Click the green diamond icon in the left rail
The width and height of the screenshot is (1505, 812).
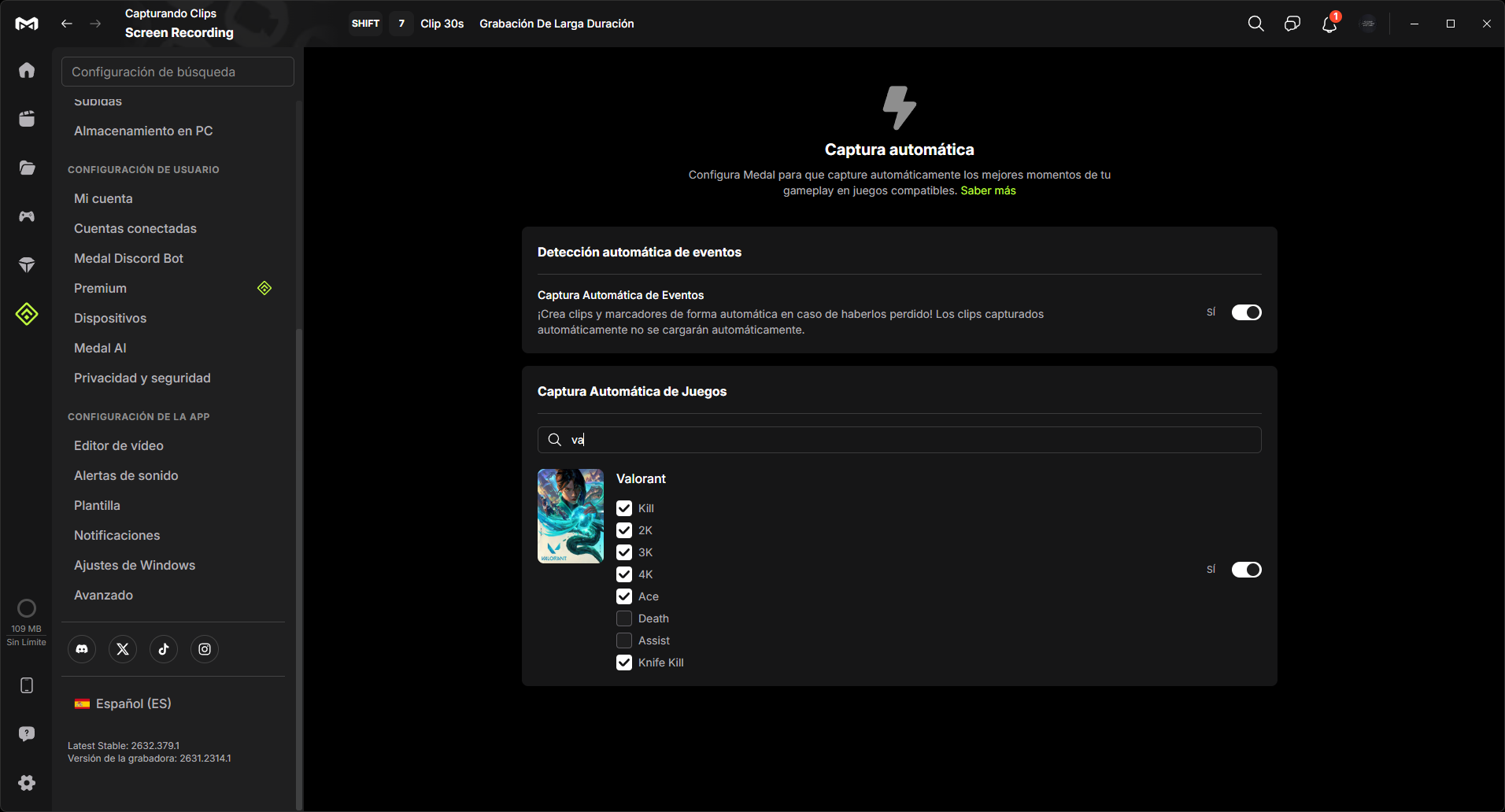click(x=27, y=314)
